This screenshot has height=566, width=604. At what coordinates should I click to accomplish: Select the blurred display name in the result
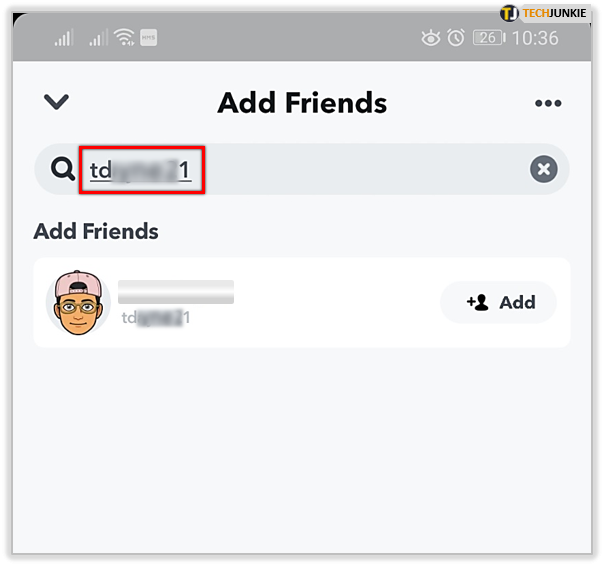pos(176,292)
